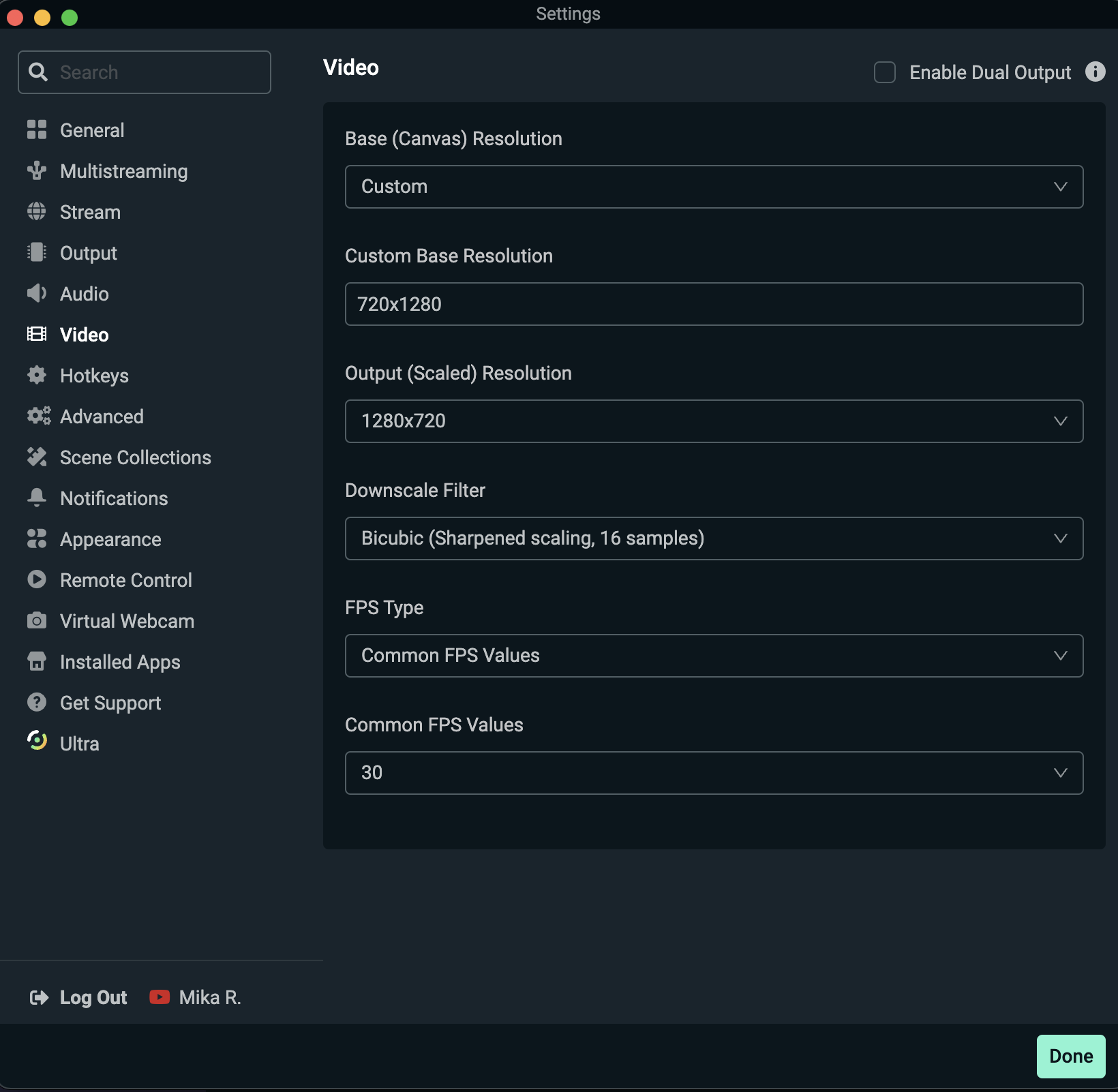Click the Advanced gears icon

tap(39, 416)
